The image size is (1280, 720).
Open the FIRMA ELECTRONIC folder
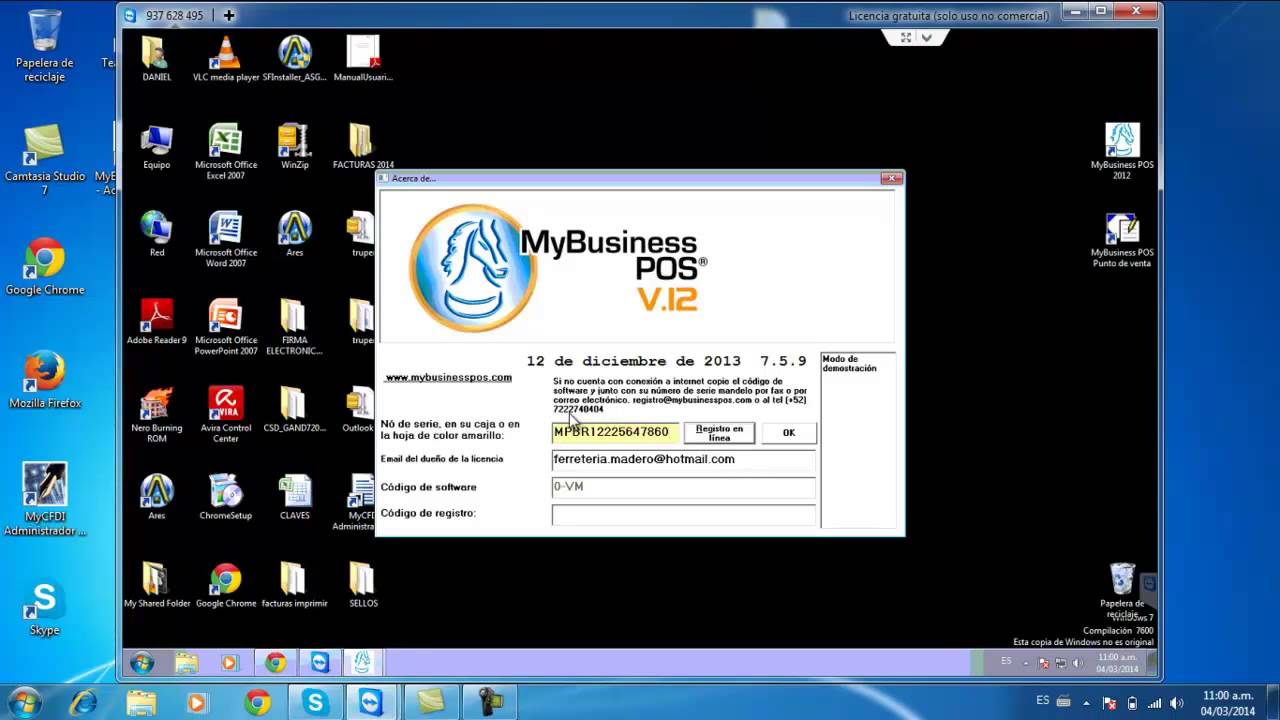[294, 327]
